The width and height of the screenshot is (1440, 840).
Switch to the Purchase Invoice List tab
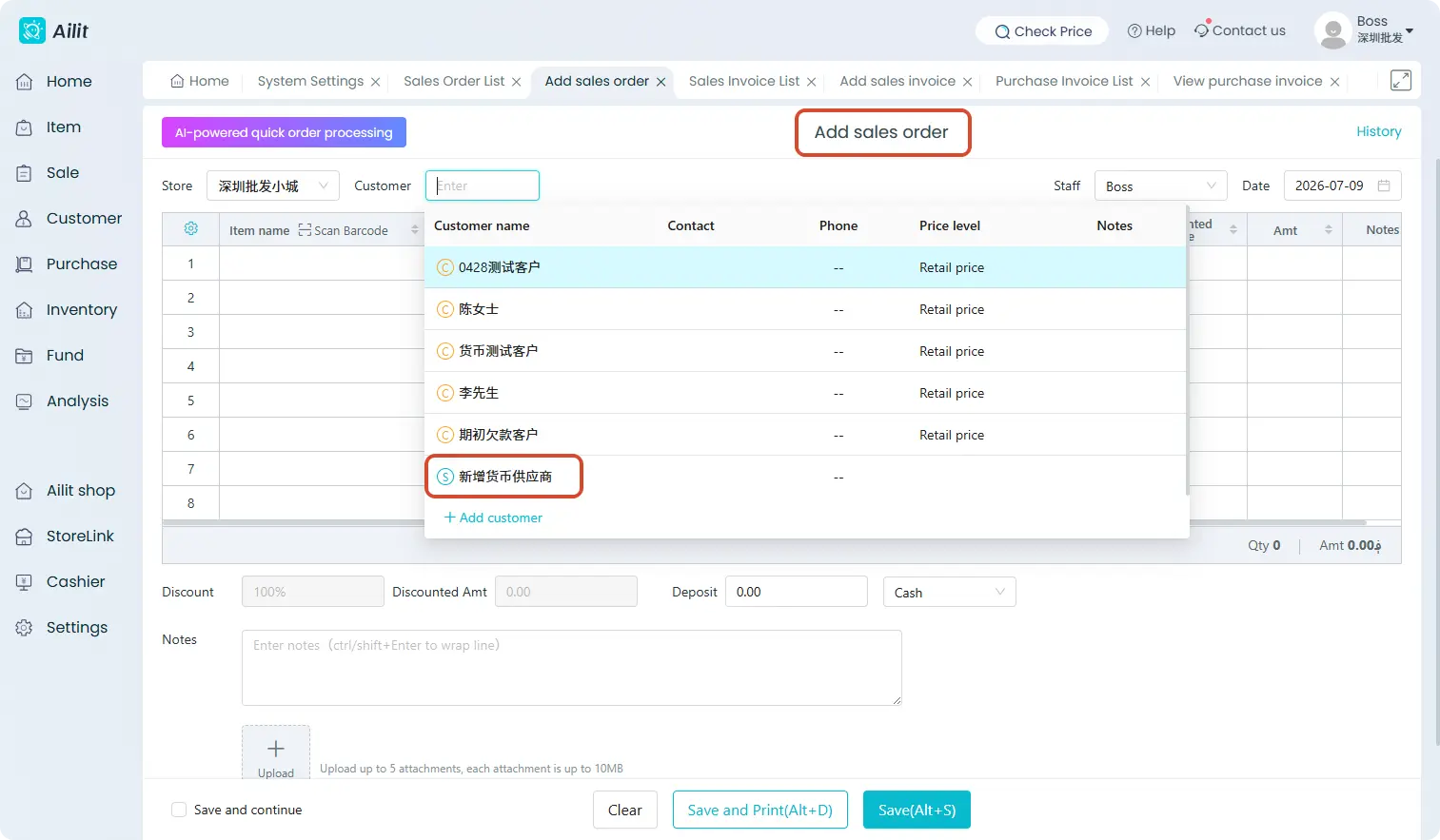1064,81
